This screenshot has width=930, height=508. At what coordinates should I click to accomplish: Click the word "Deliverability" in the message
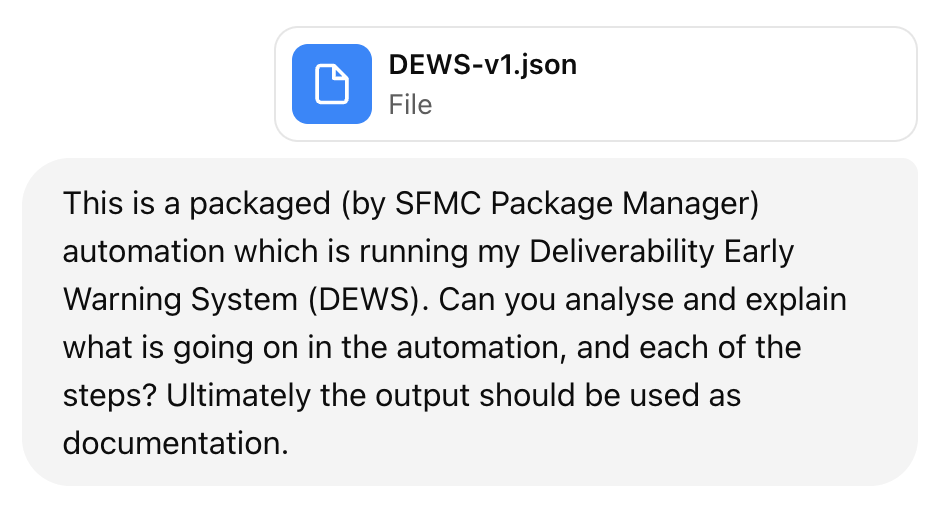coord(621,252)
